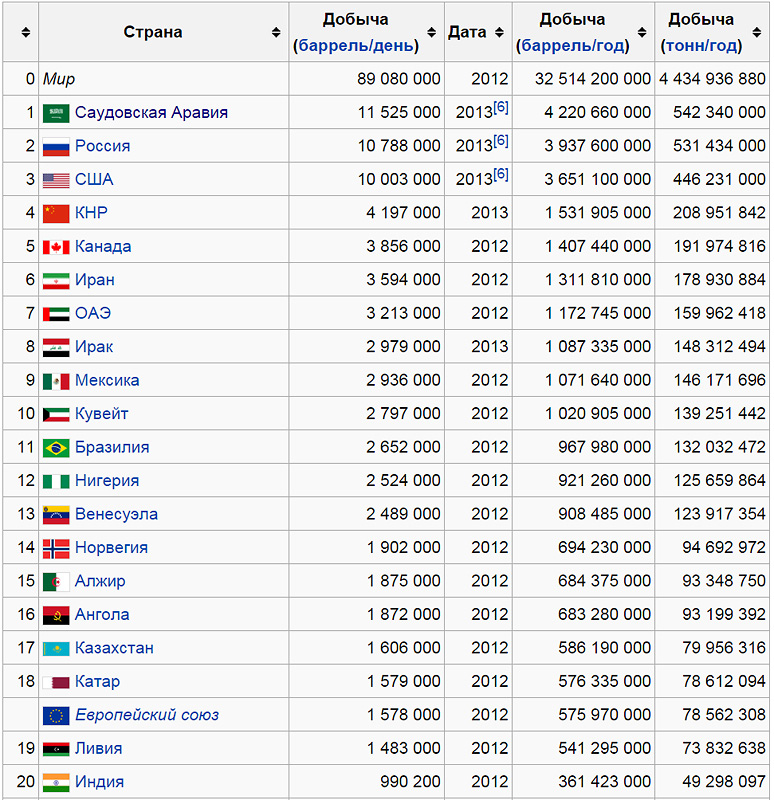Click the Saudi Arabia flag icon
This screenshot has width=774, height=800.
(56, 112)
